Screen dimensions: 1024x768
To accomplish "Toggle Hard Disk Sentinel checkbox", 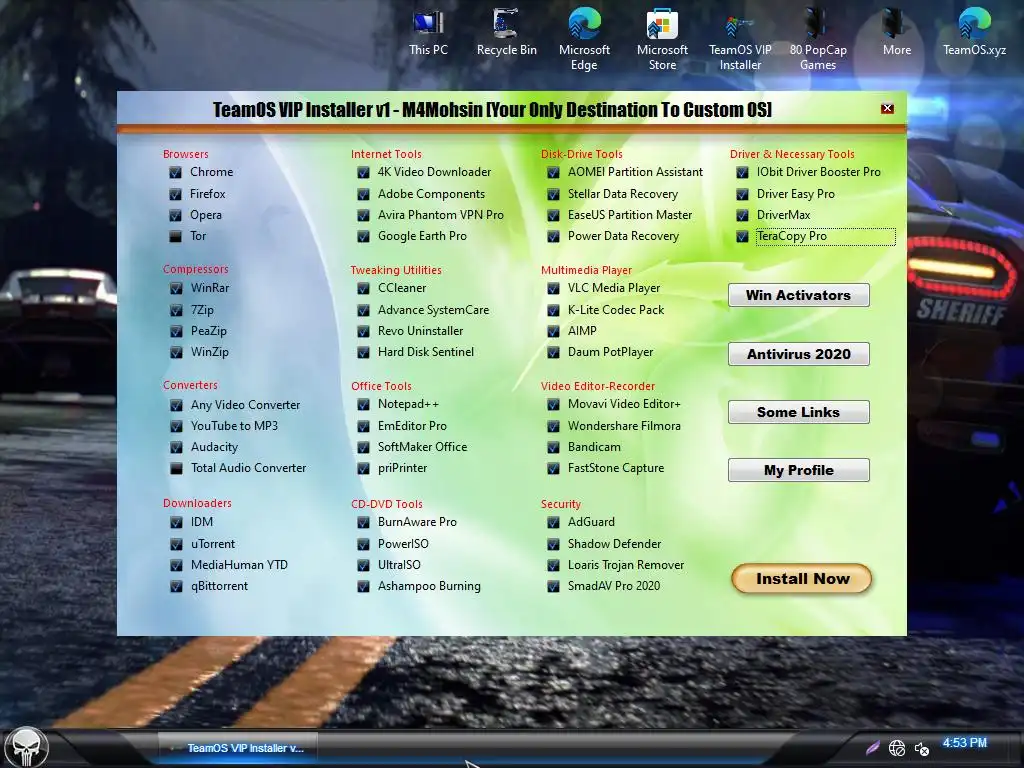I will point(363,352).
